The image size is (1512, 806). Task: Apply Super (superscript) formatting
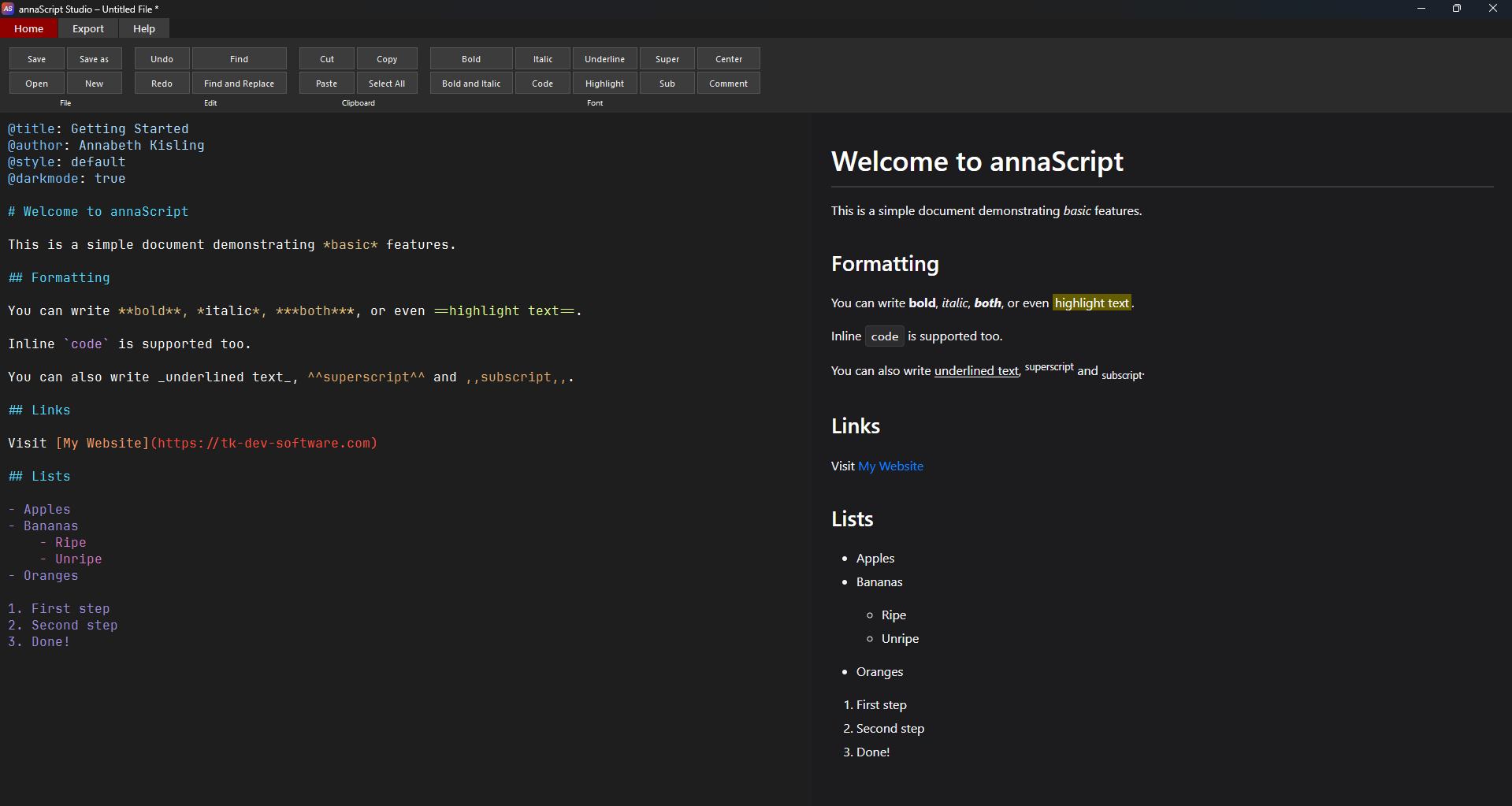click(667, 59)
